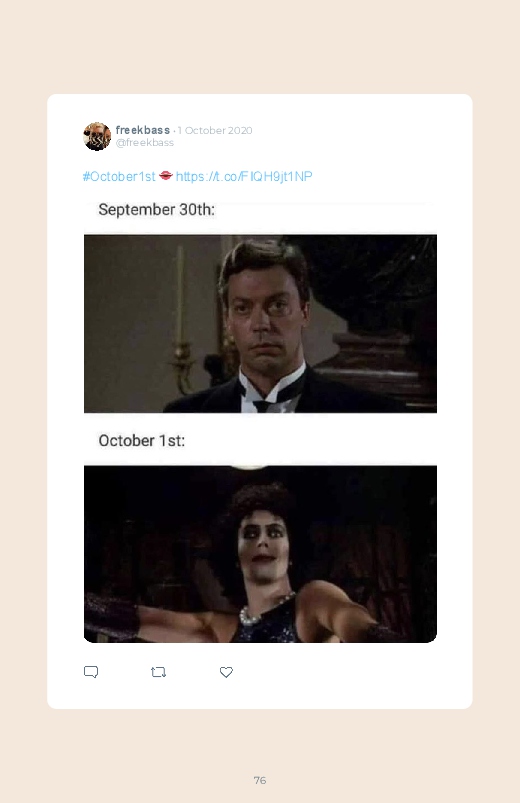Screen dimensions: 520x803
Task: Open the September 30th tuxedo image
Action: pyautogui.click(x=260, y=324)
